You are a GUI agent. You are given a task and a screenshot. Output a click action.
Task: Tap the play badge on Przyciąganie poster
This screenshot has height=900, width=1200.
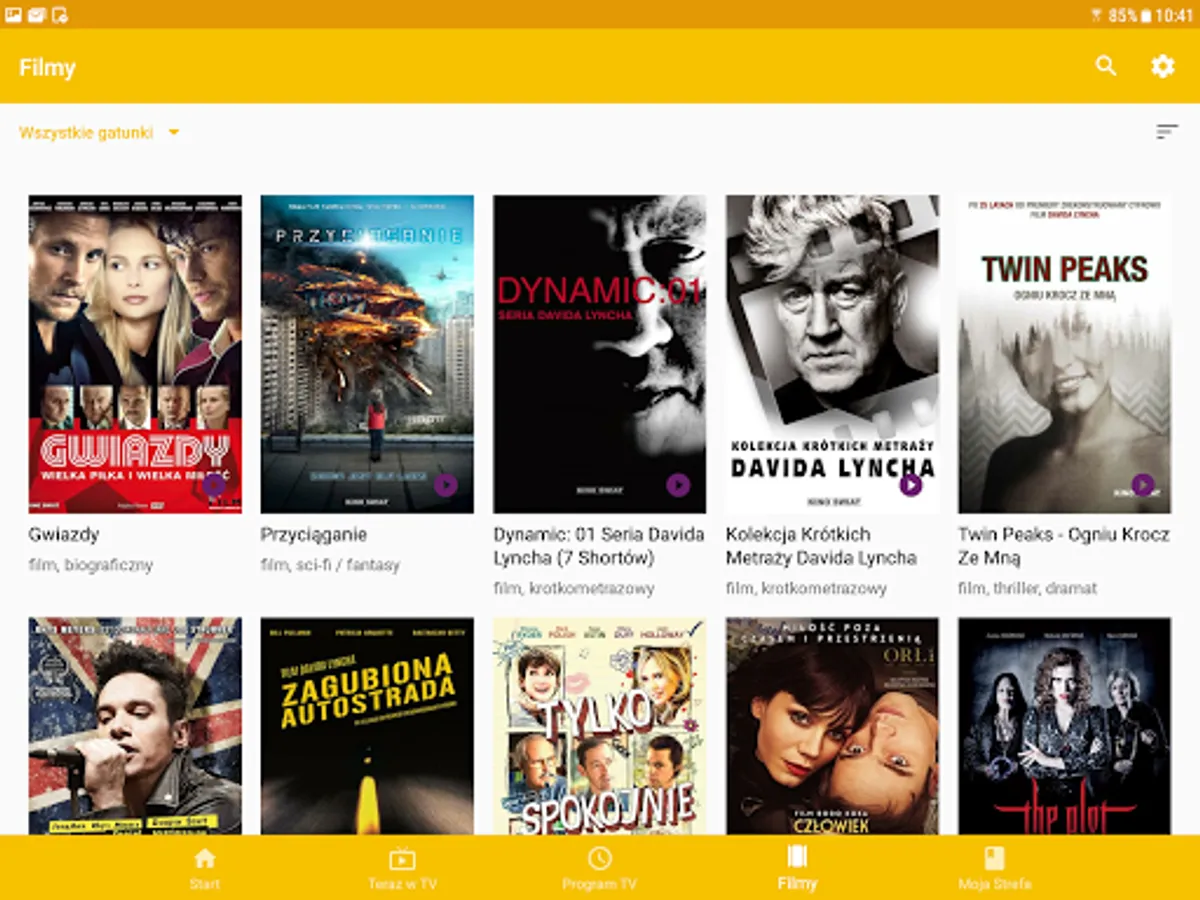446,485
